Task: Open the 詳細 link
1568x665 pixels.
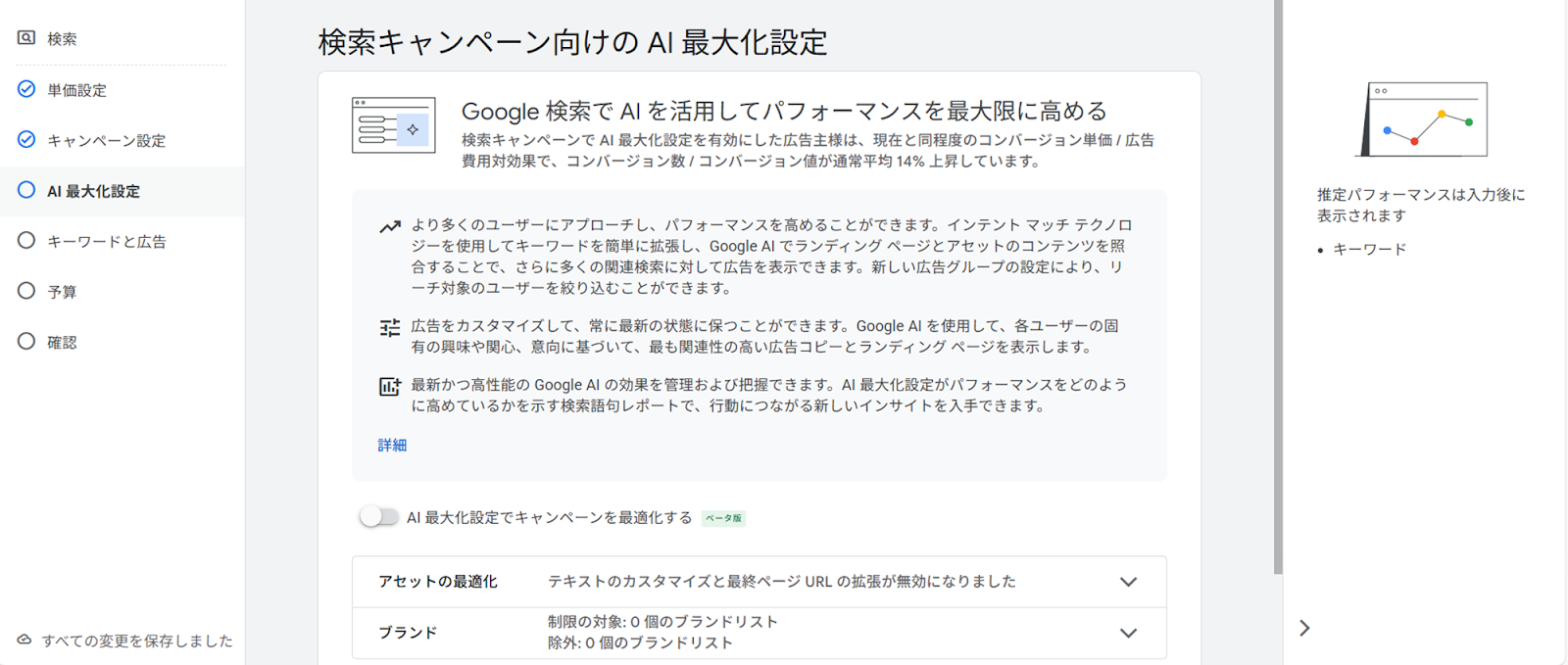Action: (x=392, y=445)
